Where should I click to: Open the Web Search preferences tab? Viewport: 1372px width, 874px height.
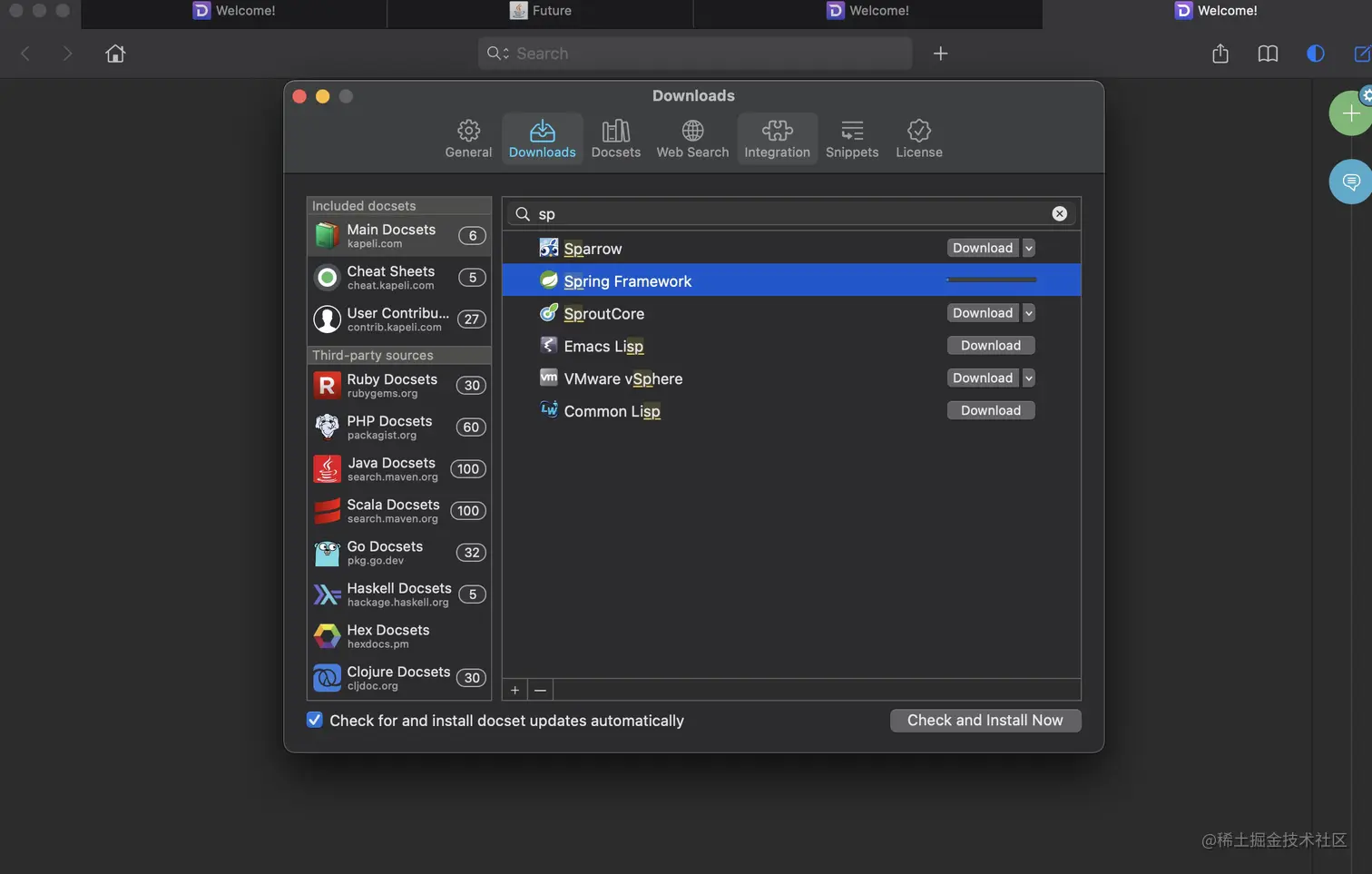(x=692, y=139)
